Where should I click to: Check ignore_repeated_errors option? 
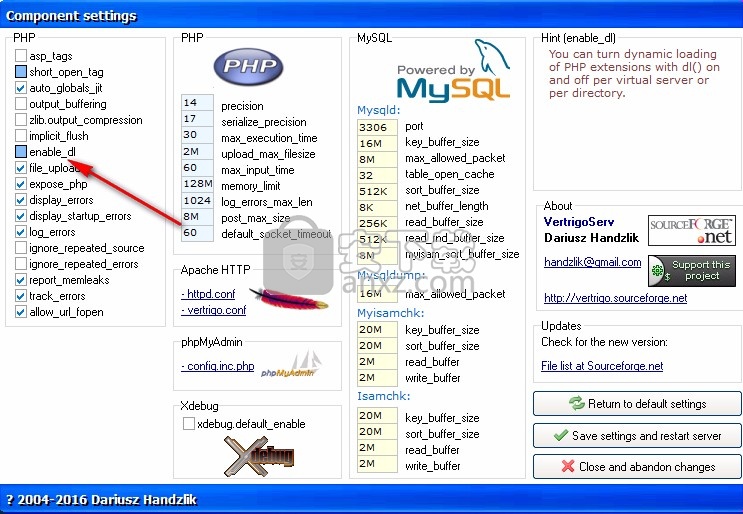point(20,264)
